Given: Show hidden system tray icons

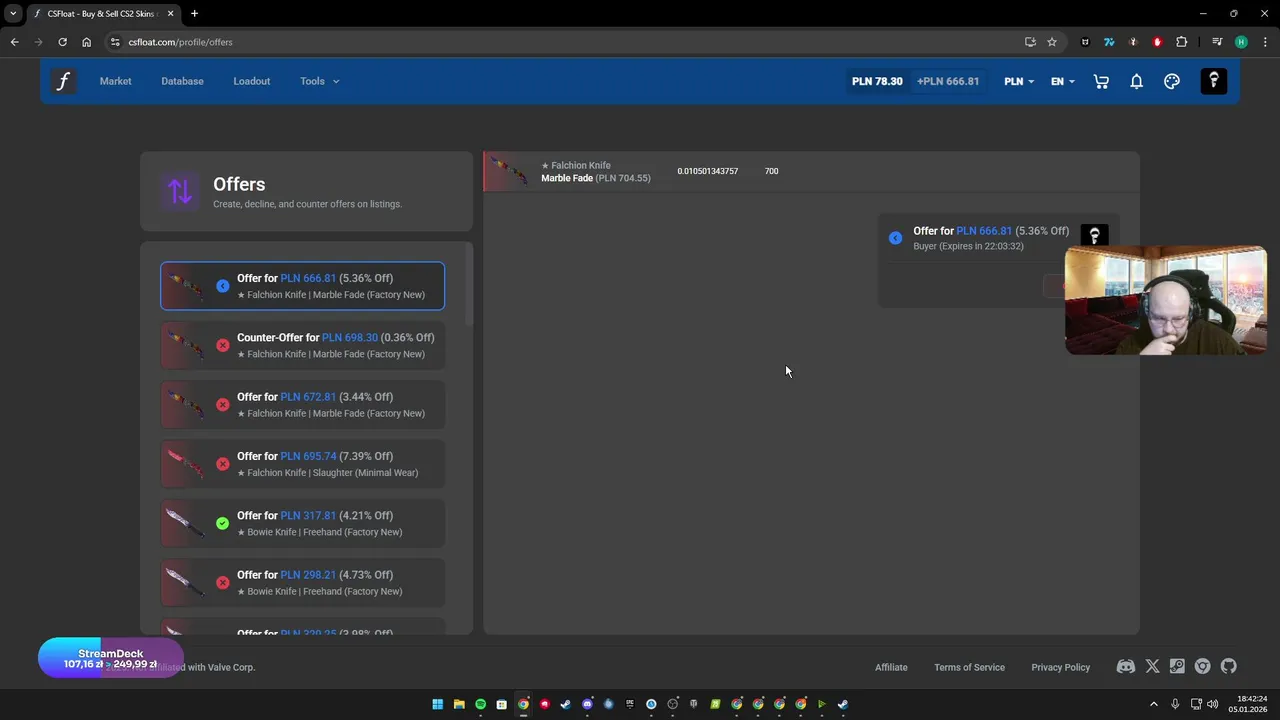Looking at the screenshot, I should pos(1153,704).
